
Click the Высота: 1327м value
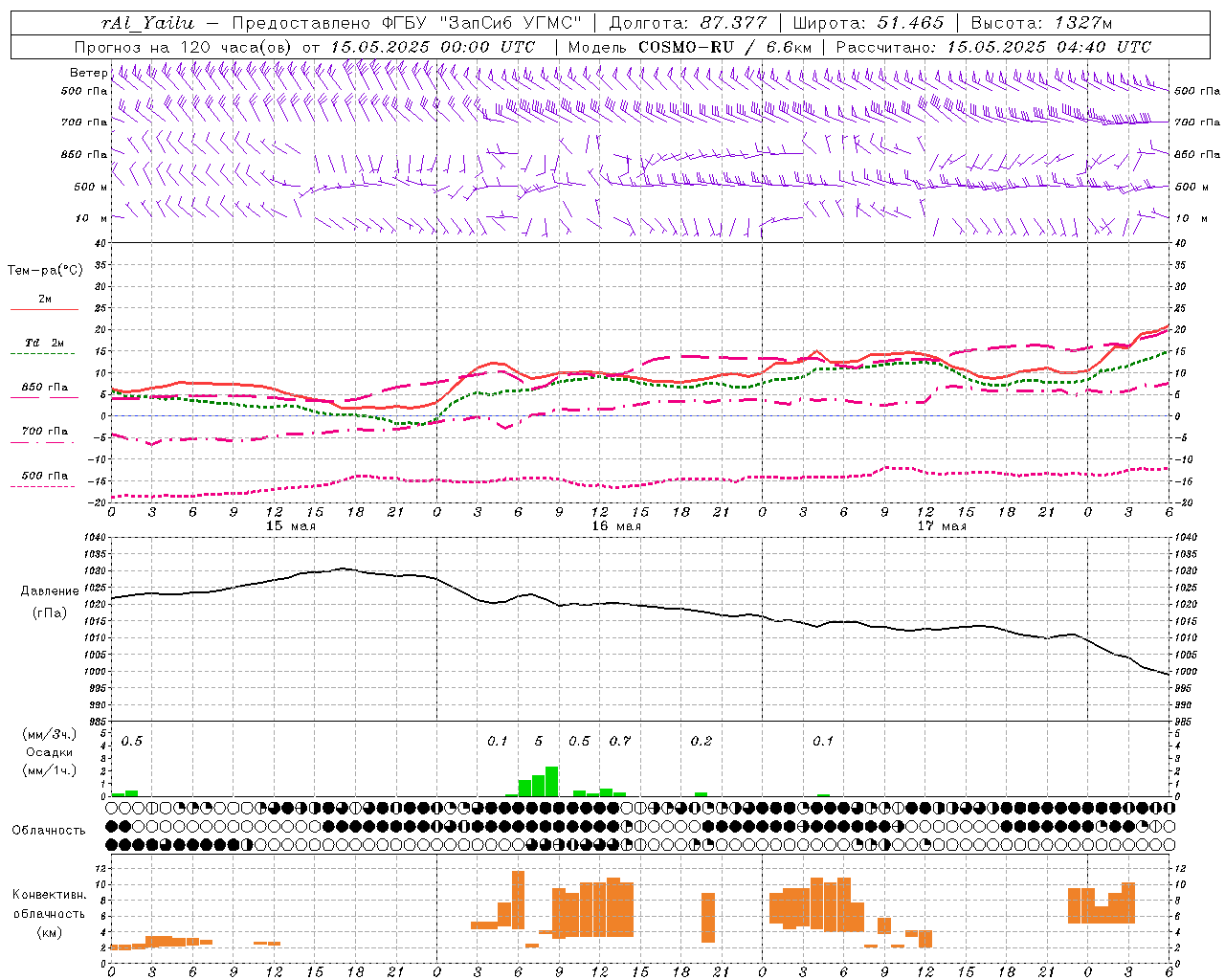1041,23
